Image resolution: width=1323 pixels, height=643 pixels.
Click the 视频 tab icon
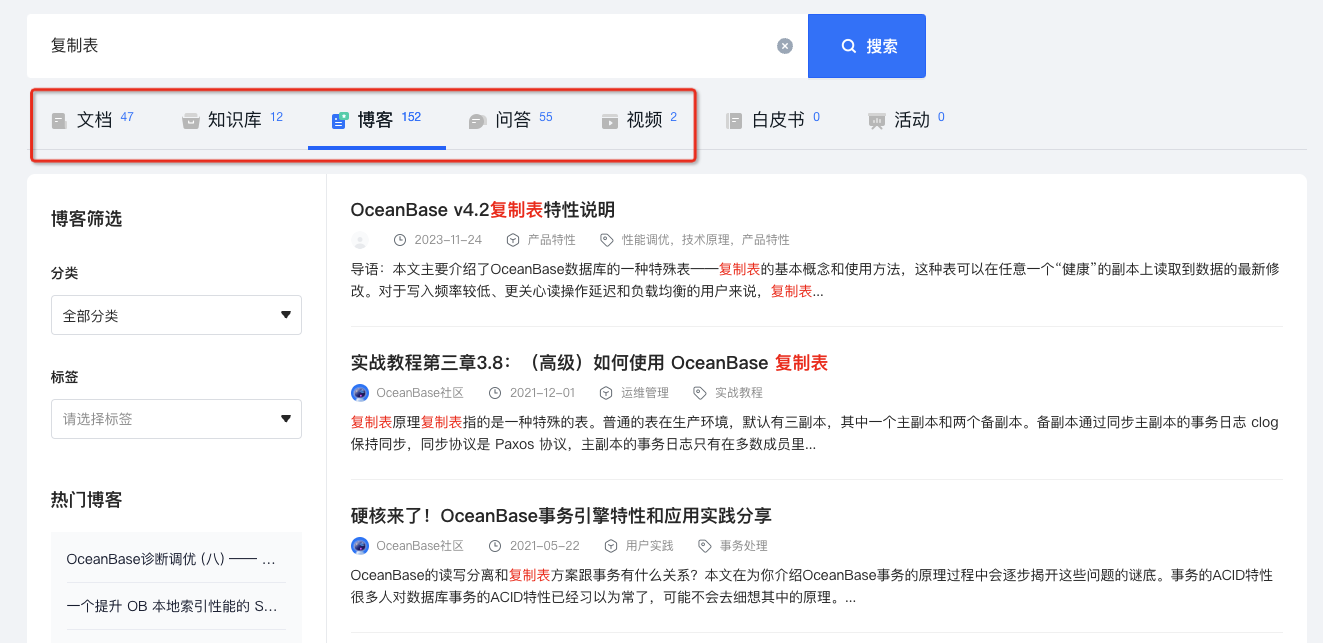[609, 121]
